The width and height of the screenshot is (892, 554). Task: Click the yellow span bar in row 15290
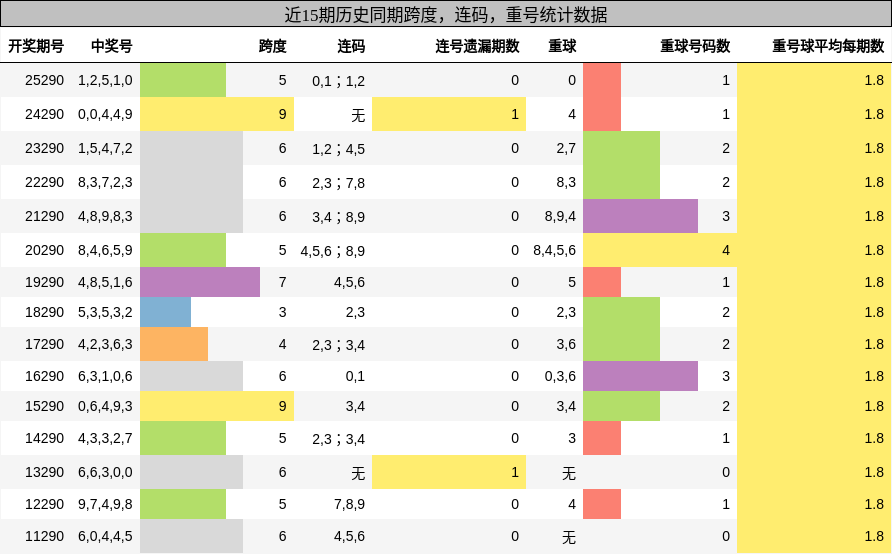[217, 406]
